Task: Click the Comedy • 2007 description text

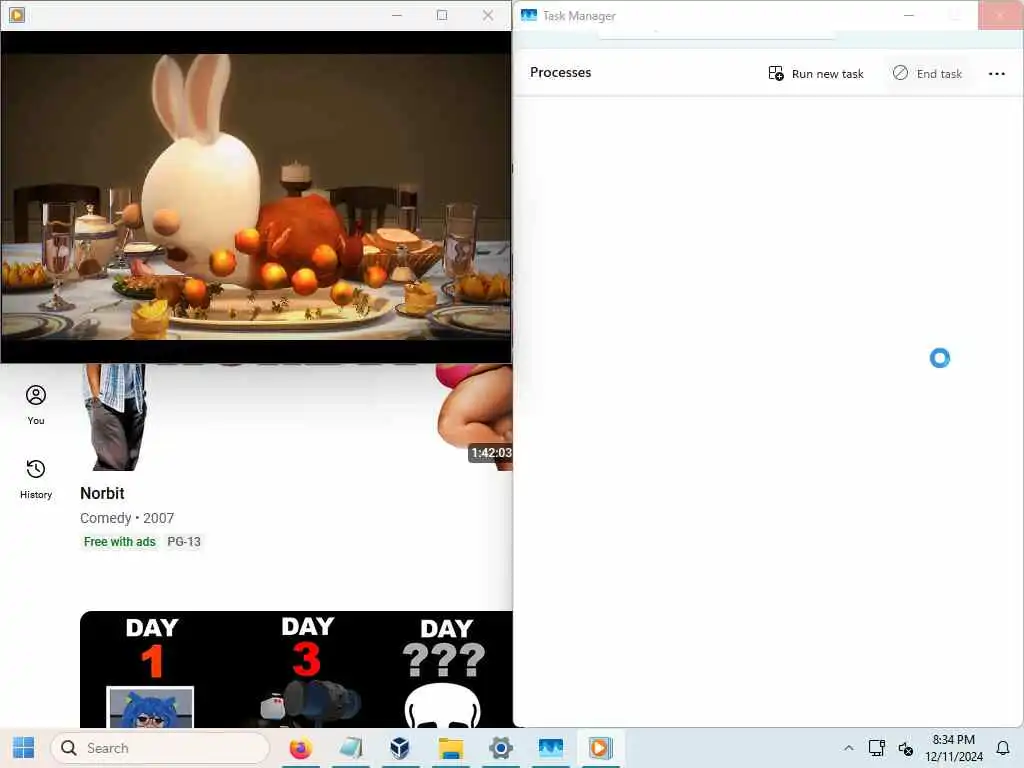Action: coord(127,518)
